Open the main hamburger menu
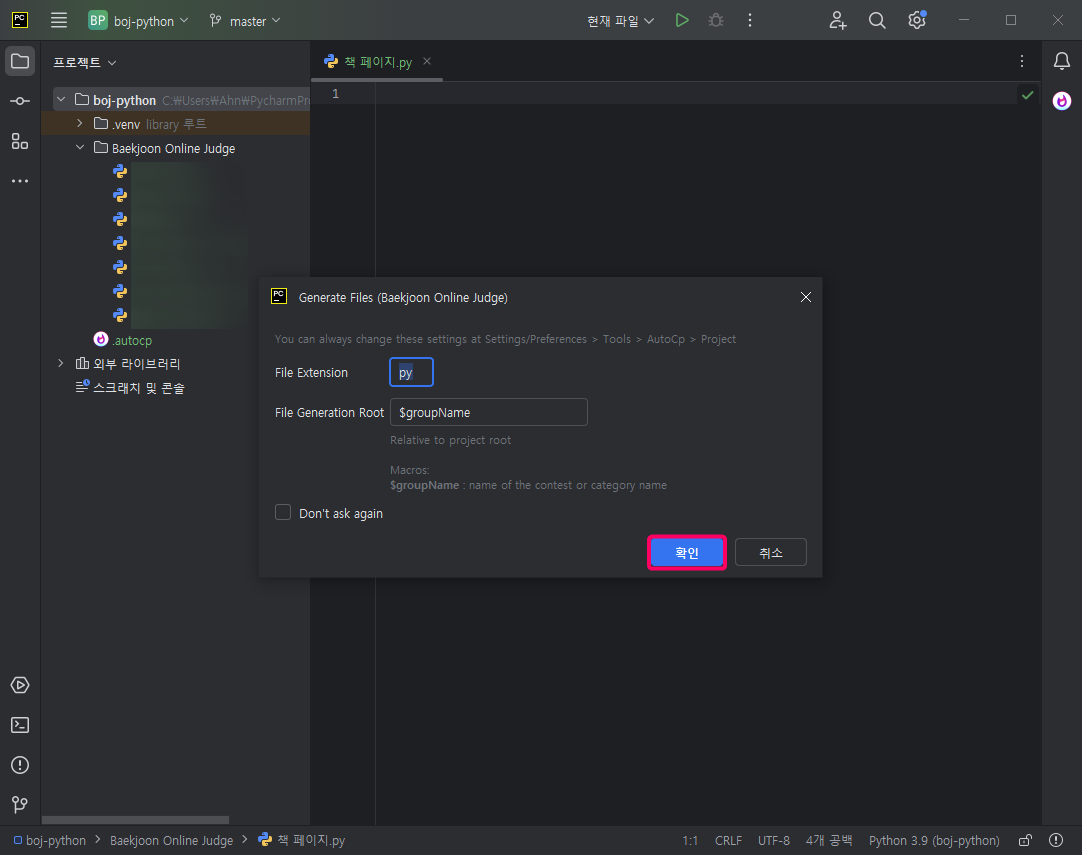Viewport: 1082px width, 855px height. [59, 21]
